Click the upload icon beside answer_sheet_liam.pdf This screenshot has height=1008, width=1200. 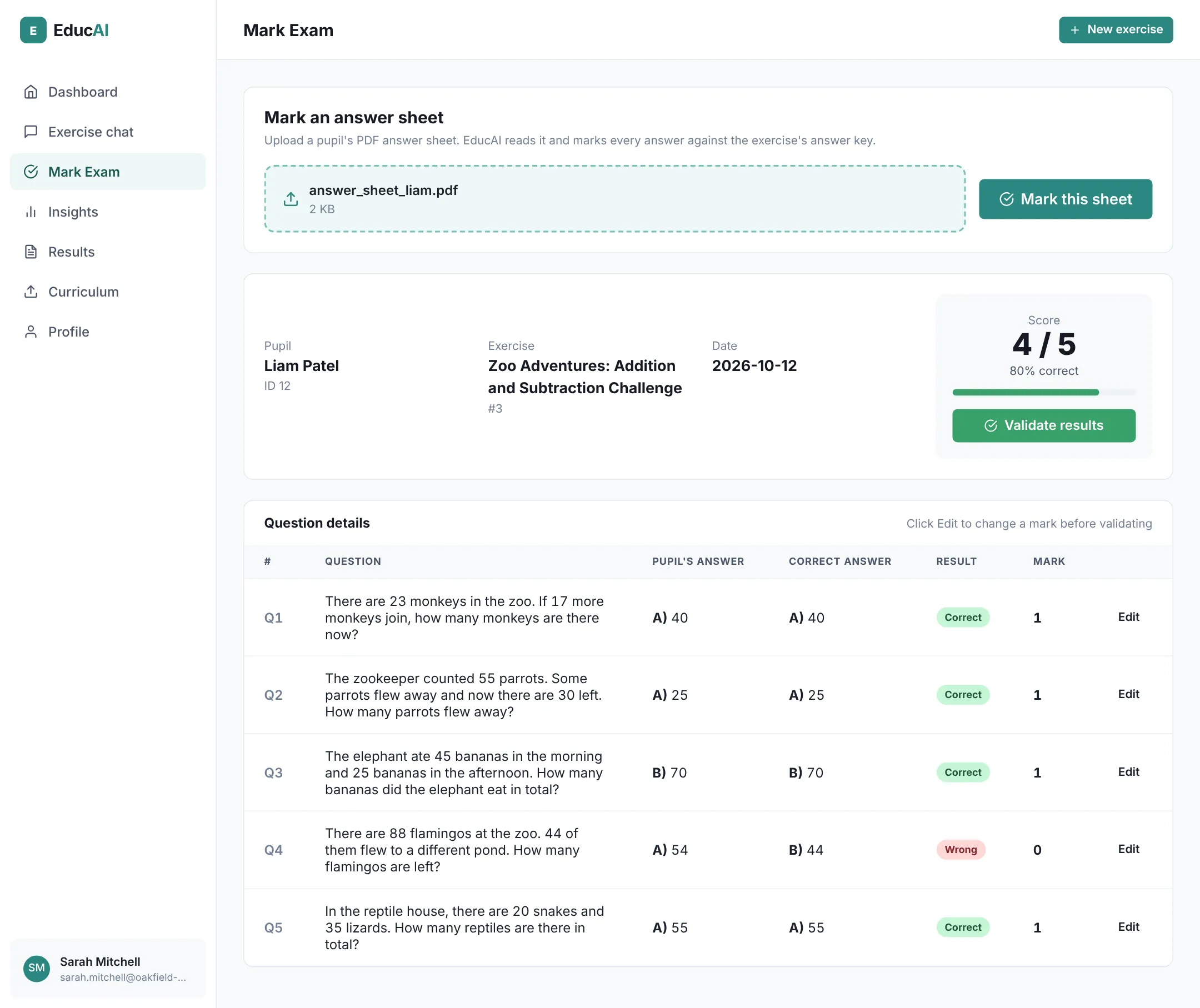click(x=291, y=199)
